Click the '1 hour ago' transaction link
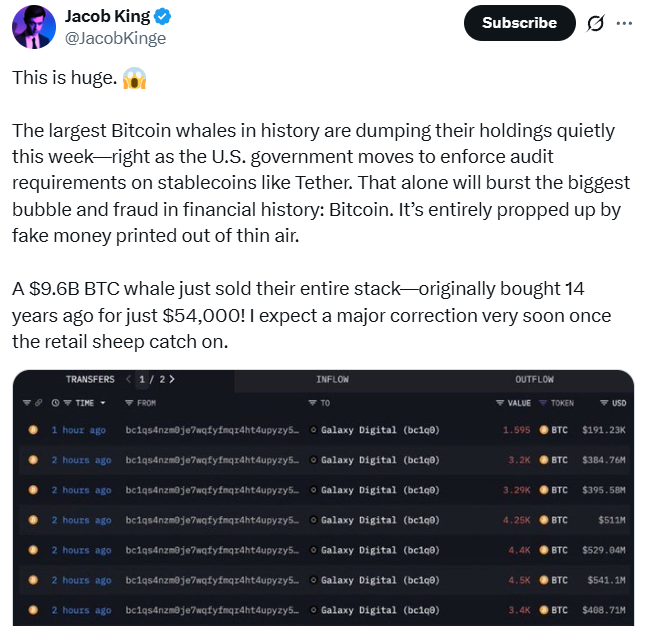This screenshot has width=646, height=626. [x=78, y=430]
